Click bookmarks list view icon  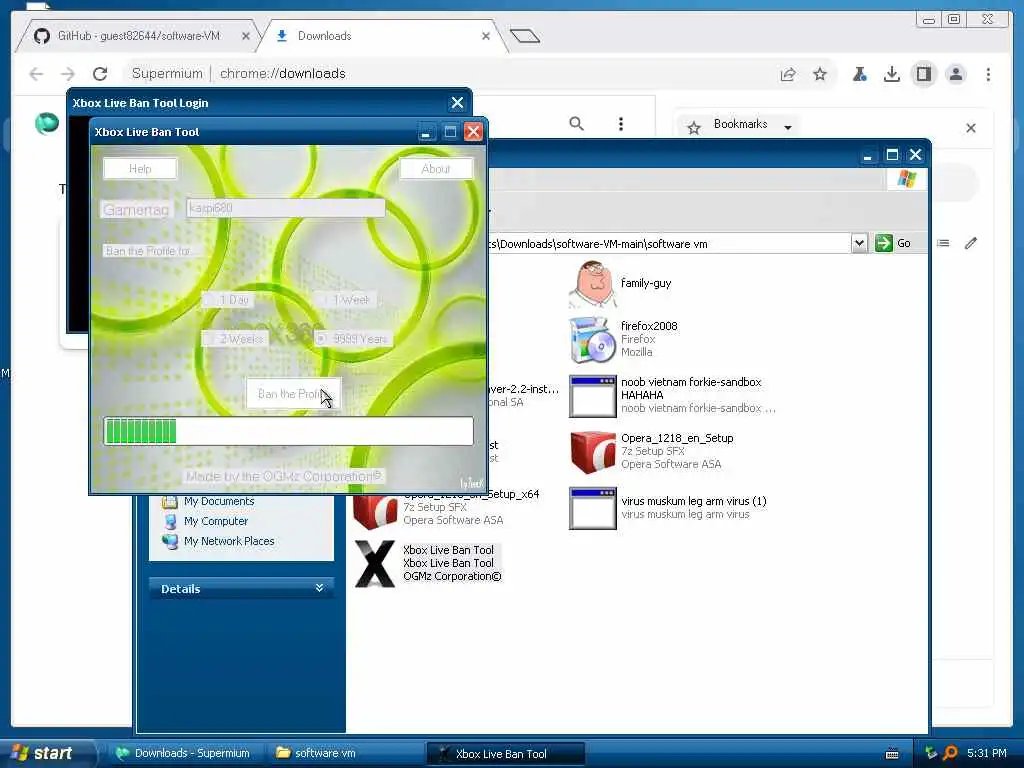point(943,243)
